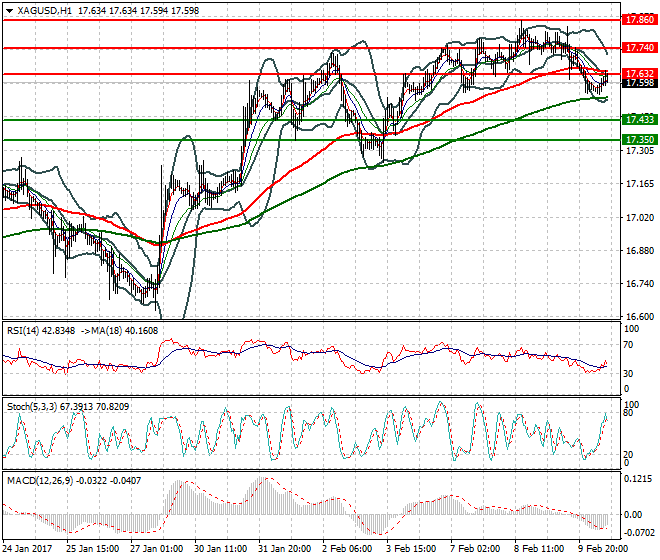This screenshot has width=660, height=560.
Task: Select the XAGUSD,H1 chart title text
Action: [x=45, y=11]
